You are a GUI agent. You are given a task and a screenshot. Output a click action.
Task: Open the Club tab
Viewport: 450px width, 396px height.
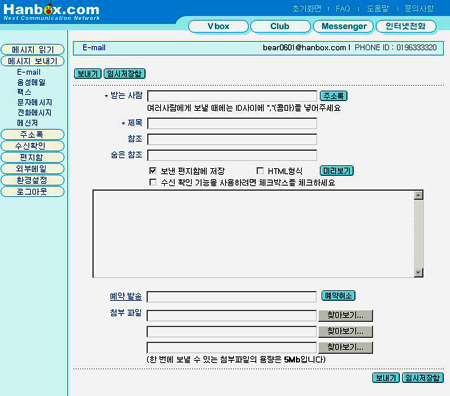click(280, 26)
